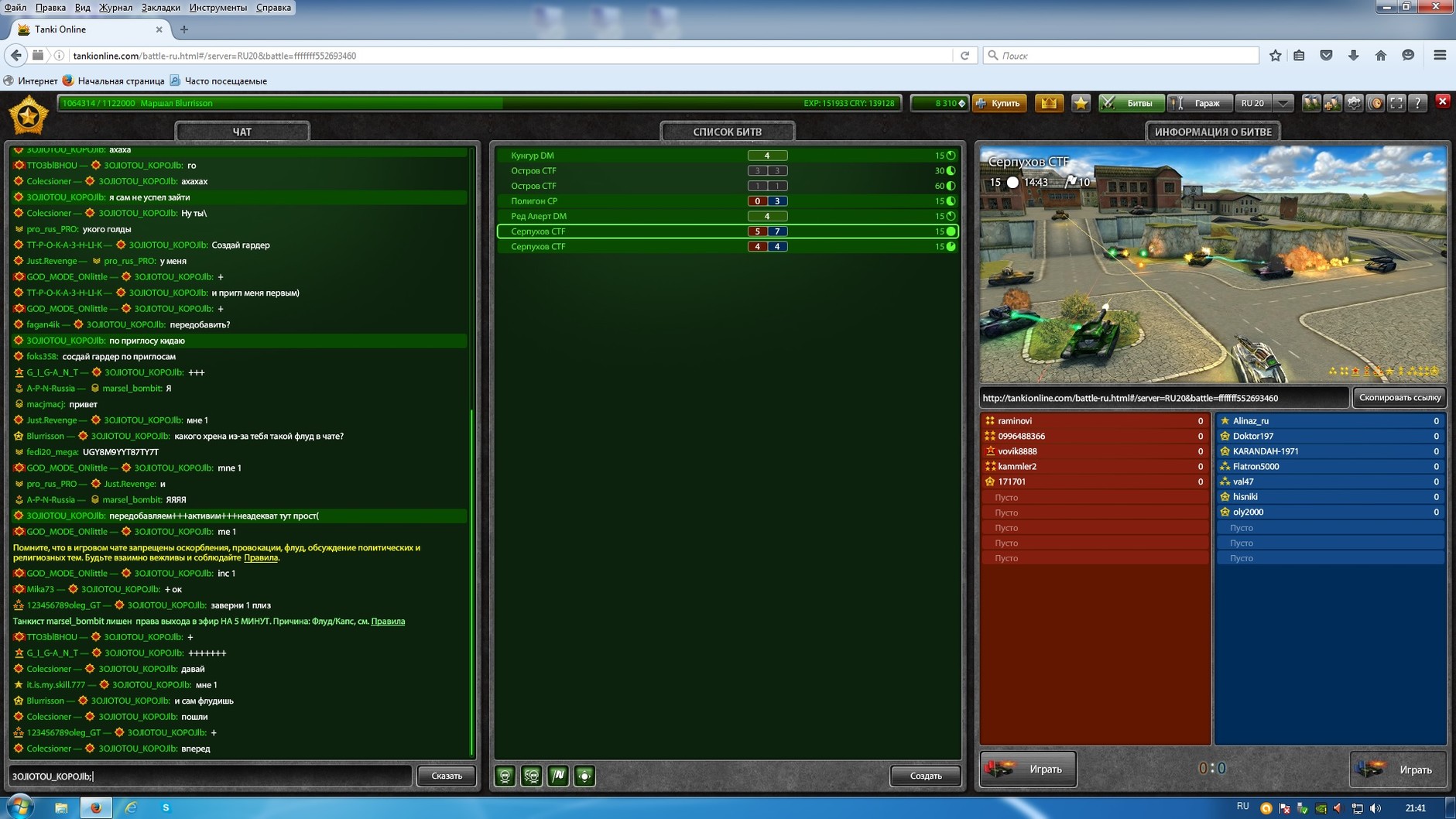Click the yellow star icon in top bar
This screenshot has height=819, width=1456.
point(1081,103)
